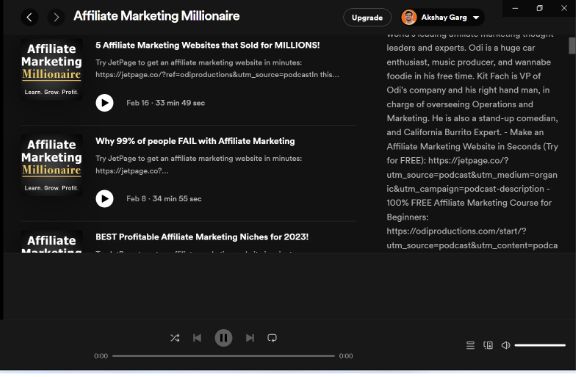Go back with the left arrow

[29, 17]
